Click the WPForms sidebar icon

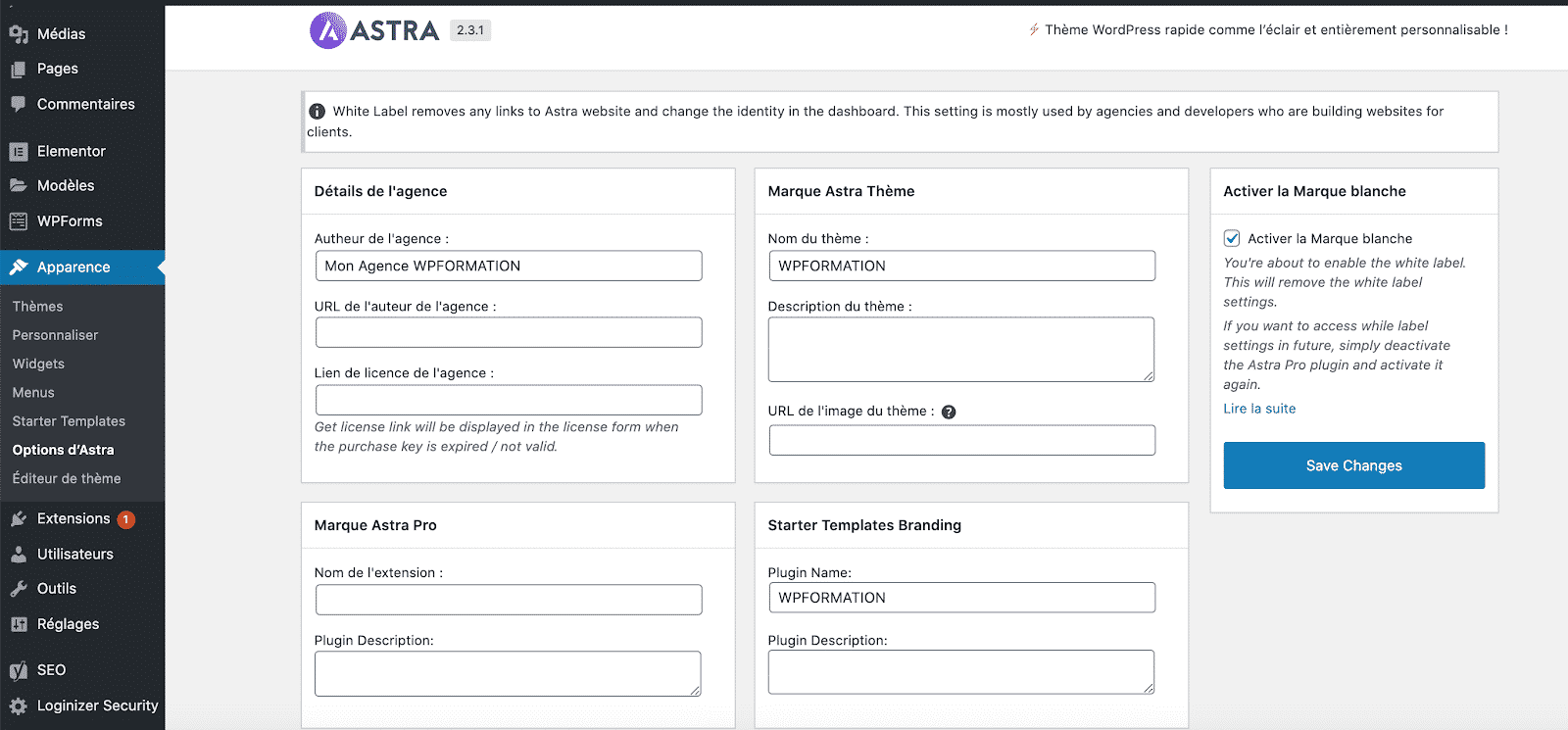click(x=19, y=221)
